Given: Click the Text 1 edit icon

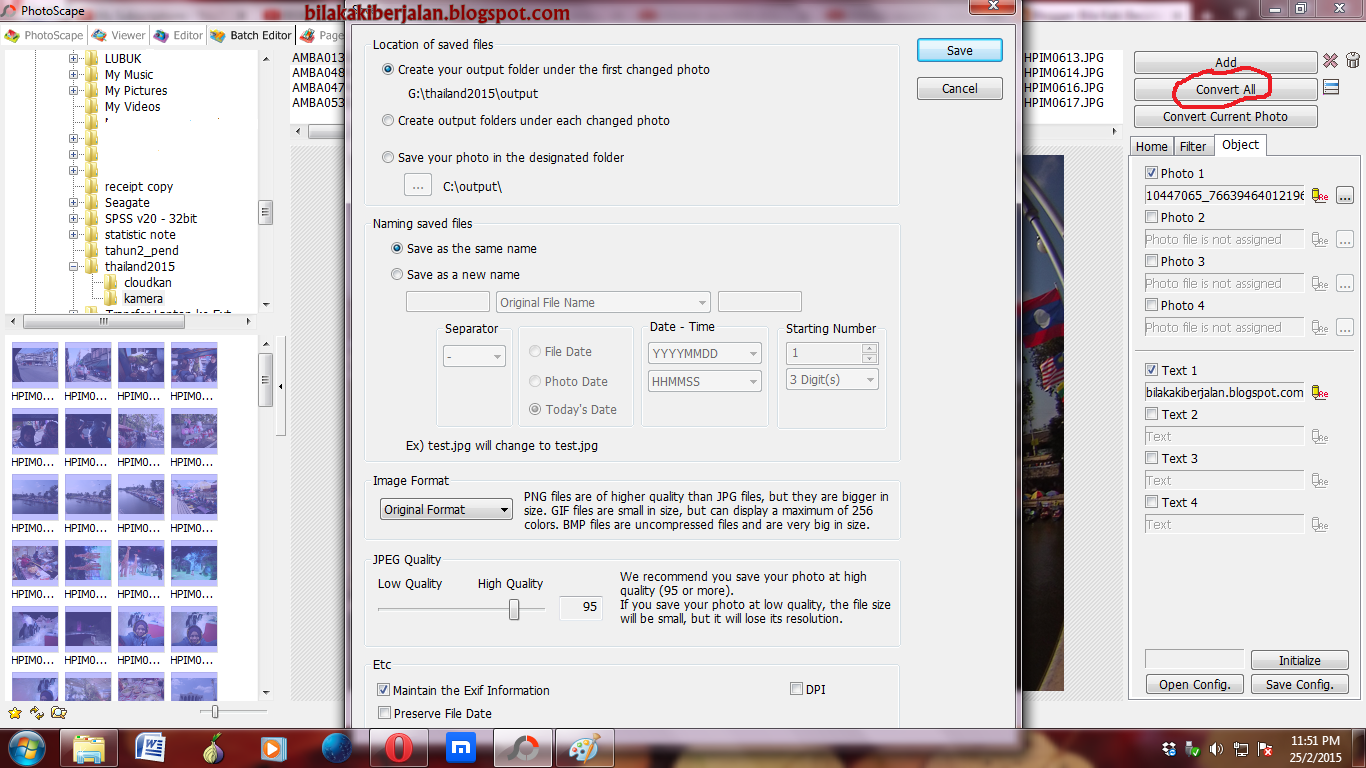Looking at the screenshot, I should (x=1320, y=393).
